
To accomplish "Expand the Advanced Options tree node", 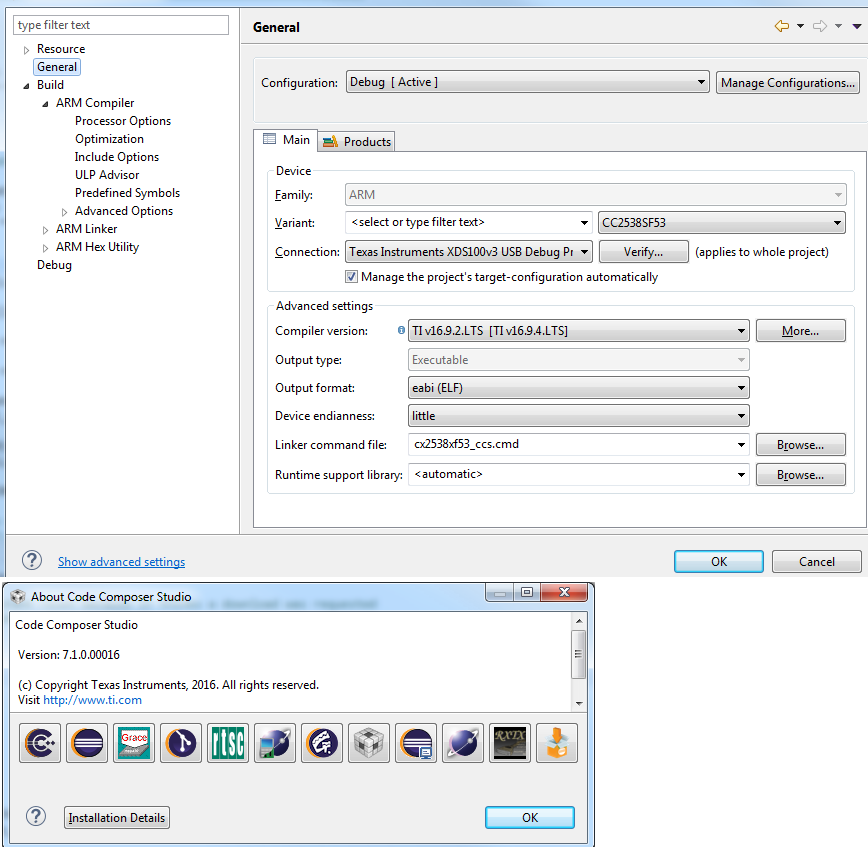I will [x=65, y=212].
